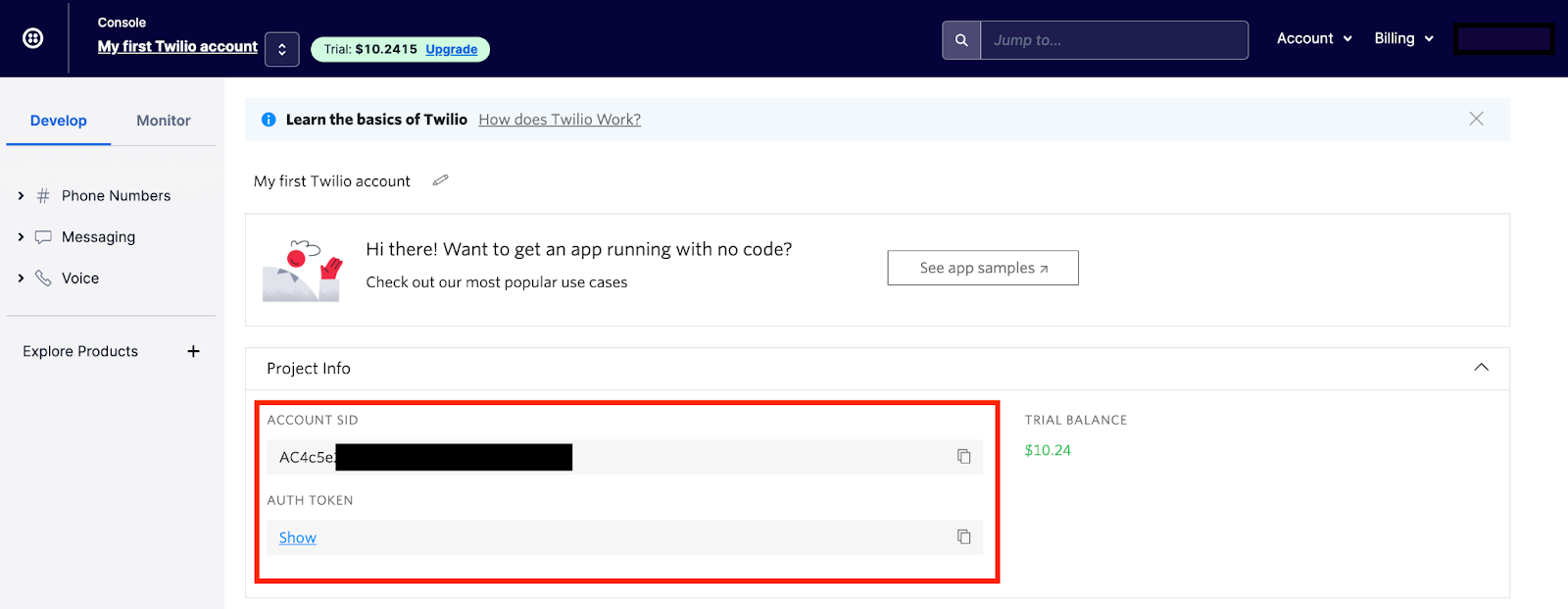This screenshot has width=1568, height=609.
Task: Click the search magnifier icon
Action: coord(961,40)
